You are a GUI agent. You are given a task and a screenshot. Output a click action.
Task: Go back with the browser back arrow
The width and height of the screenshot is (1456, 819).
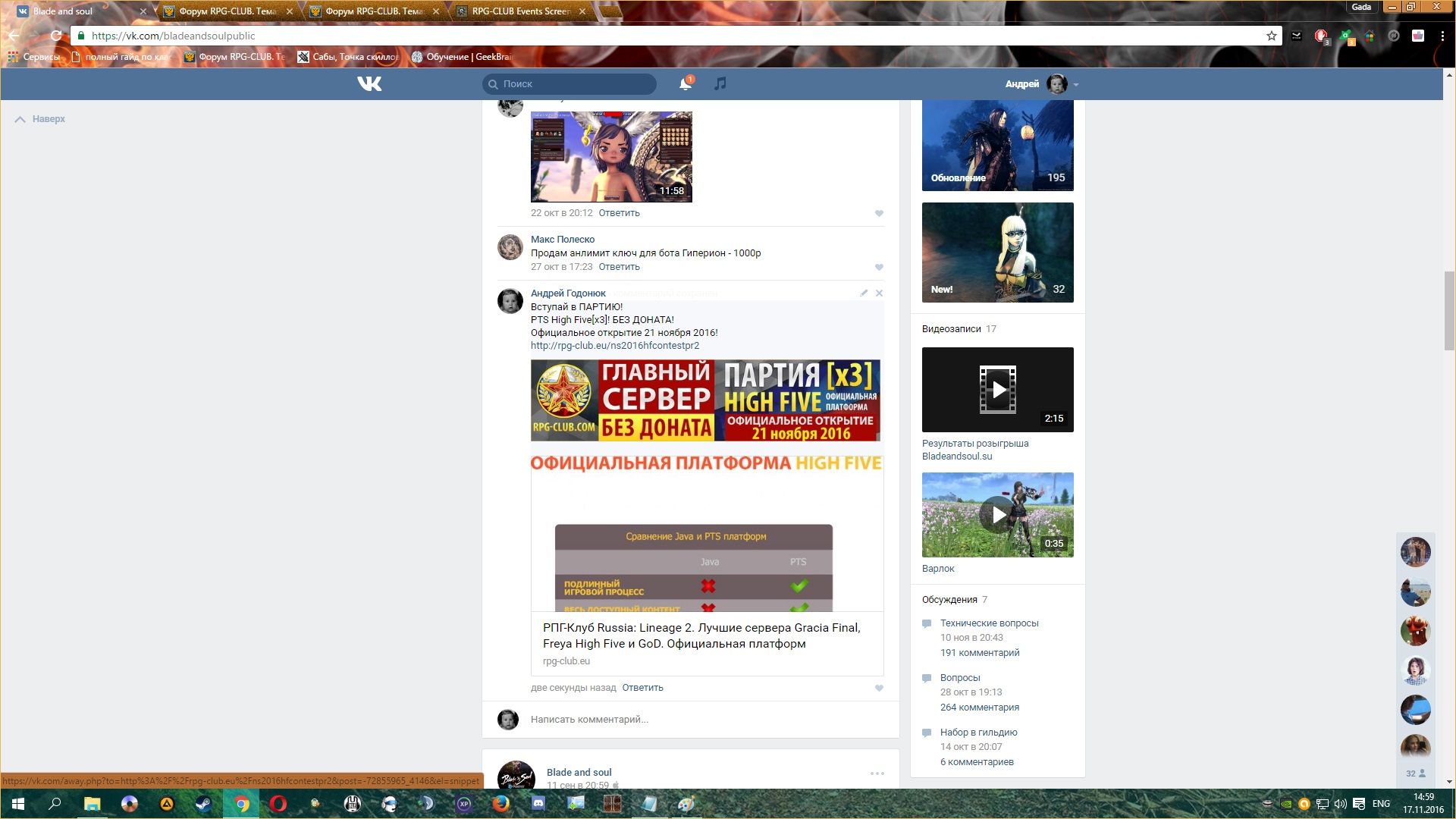tap(14, 36)
